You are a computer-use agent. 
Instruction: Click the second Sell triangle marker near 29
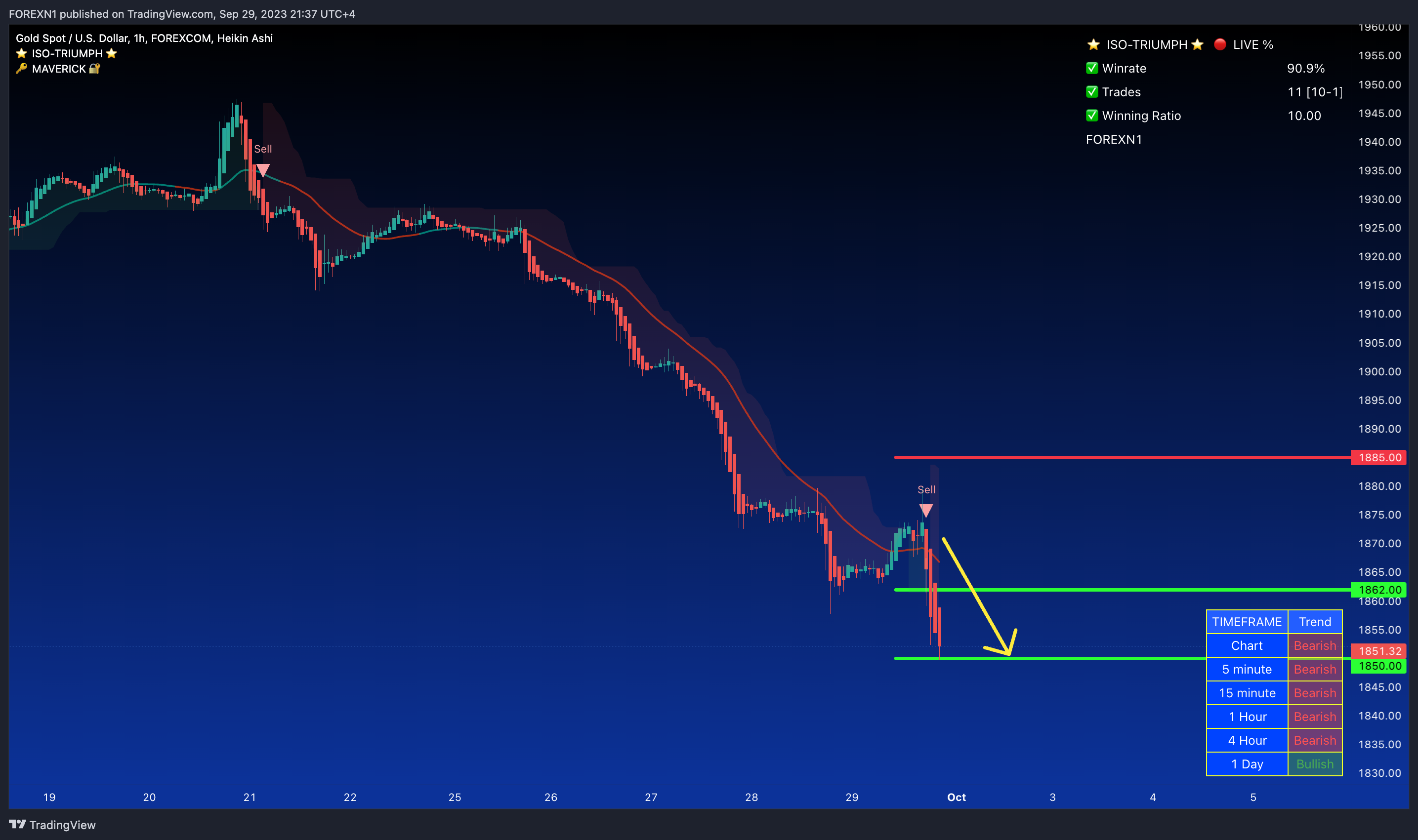tap(926, 511)
